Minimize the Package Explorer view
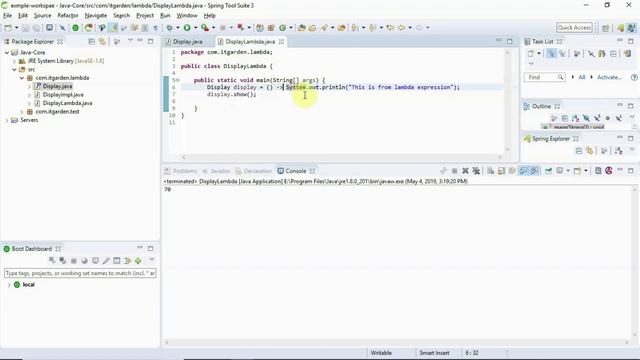This screenshot has height=360, width=640. click(x=140, y=41)
